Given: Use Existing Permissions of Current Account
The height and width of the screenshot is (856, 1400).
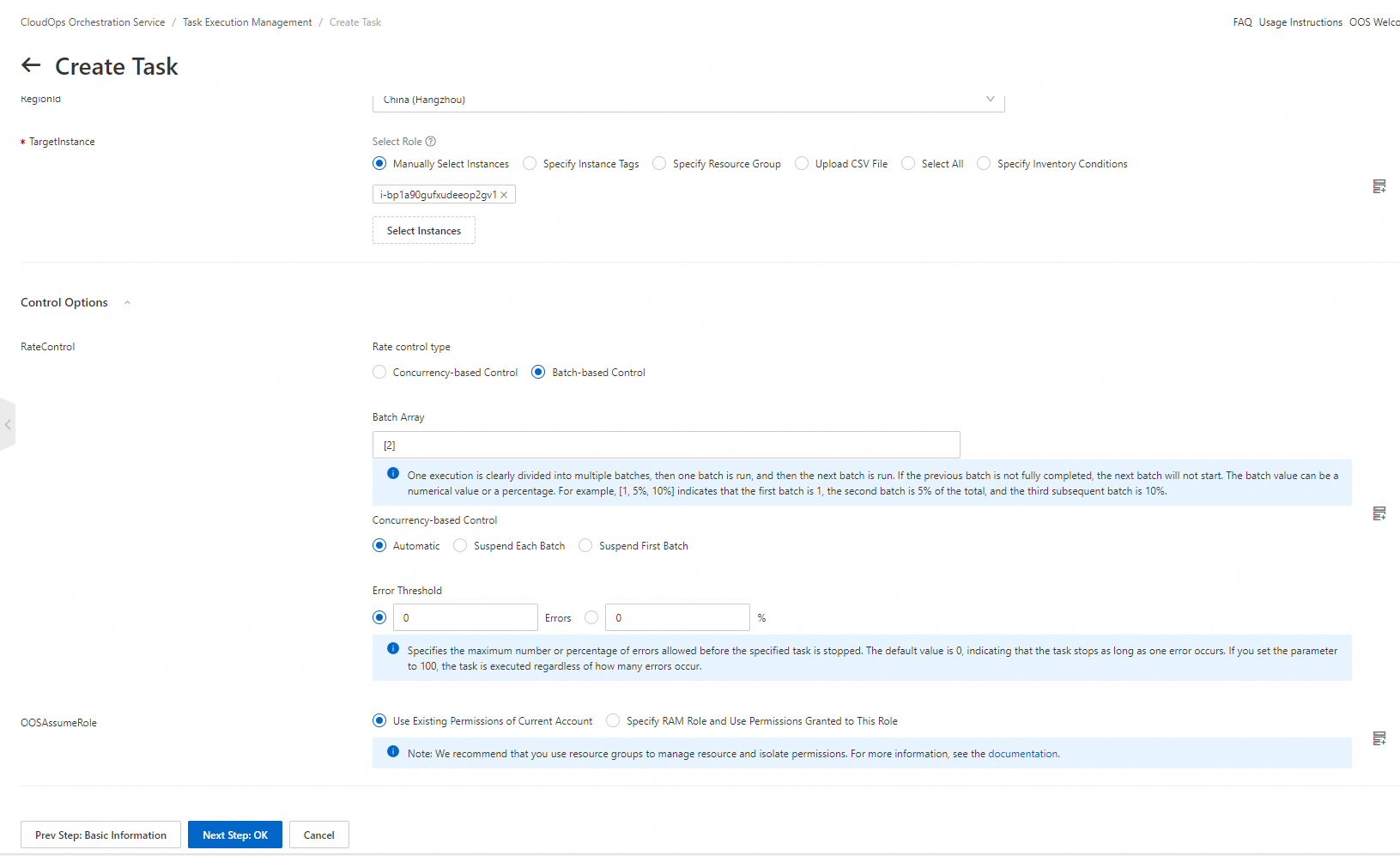Looking at the screenshot, I should point(379,720).
